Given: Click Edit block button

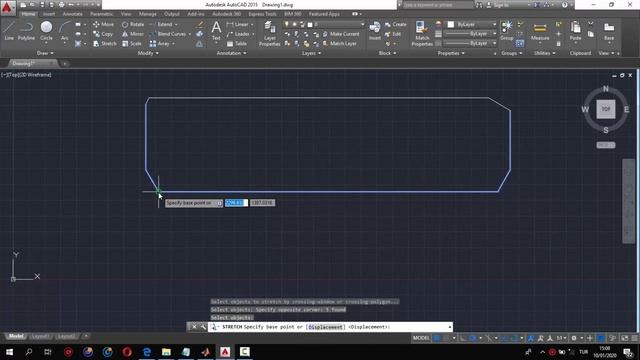Looking at the screenshot, I should 393,34.
